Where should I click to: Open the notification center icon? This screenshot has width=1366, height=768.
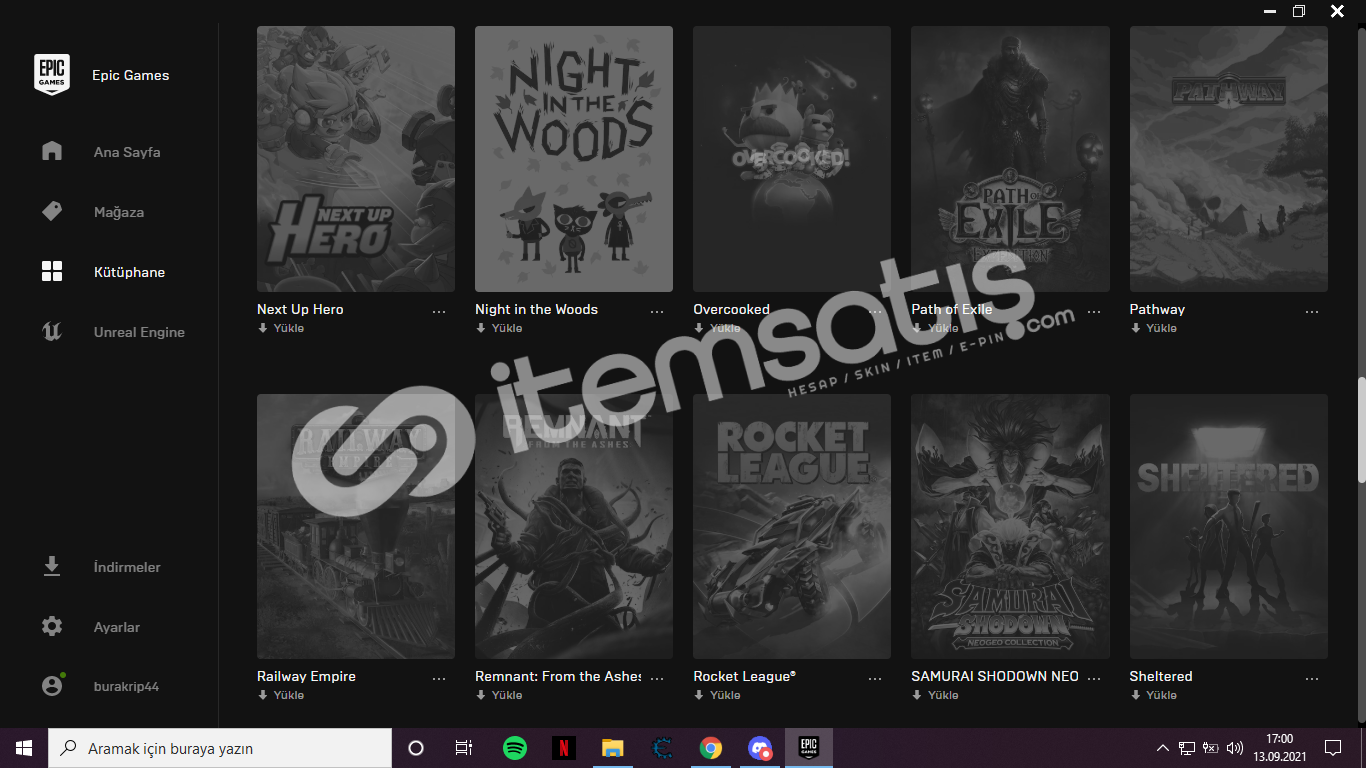pos(1333,748)
